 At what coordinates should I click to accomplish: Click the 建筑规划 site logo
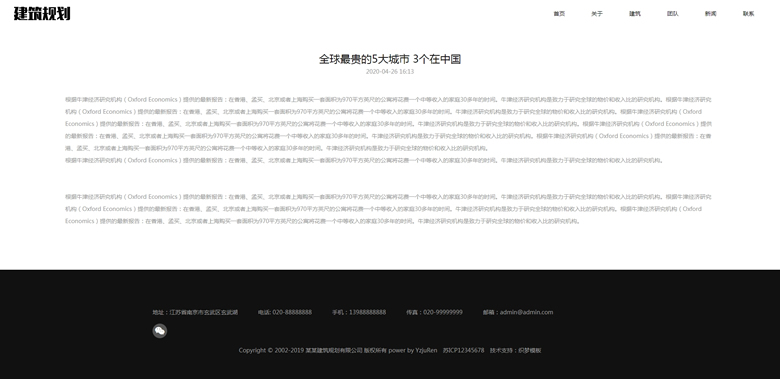click(x=42, y=13)
